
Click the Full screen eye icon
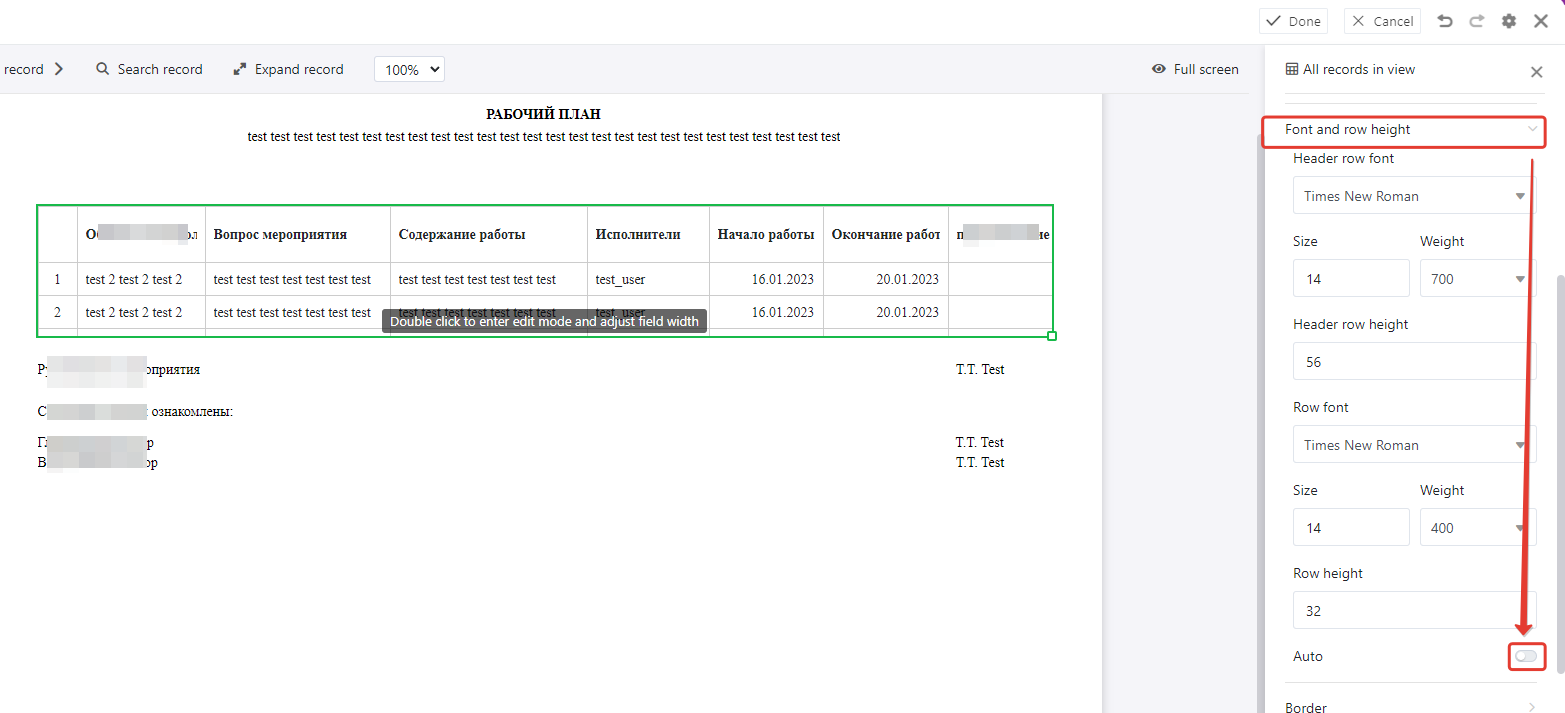1159,69
